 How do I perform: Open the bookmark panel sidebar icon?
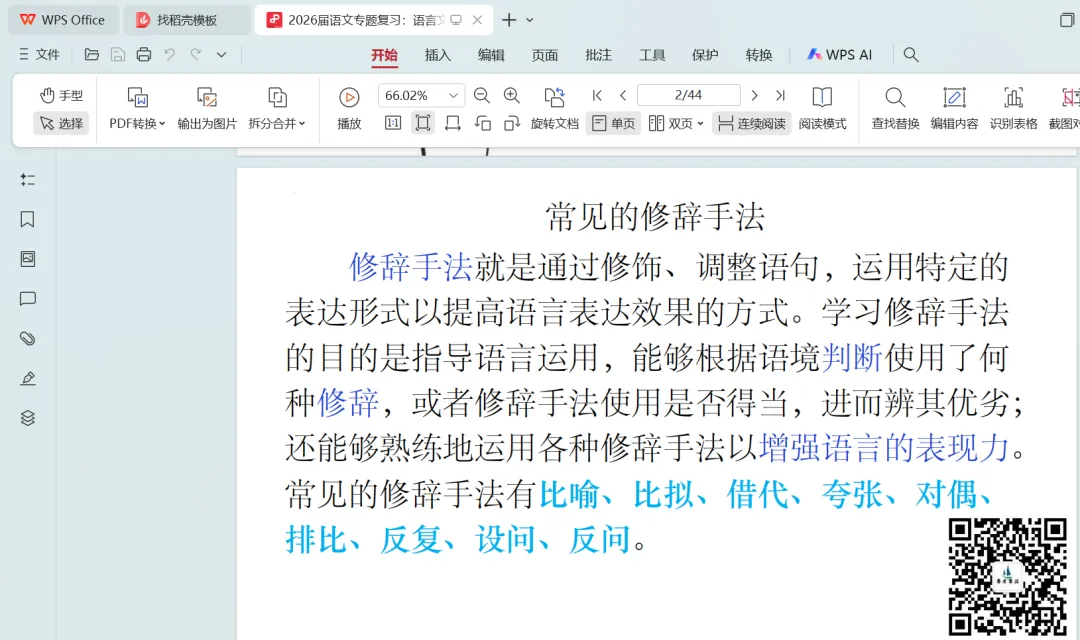[x=28, y=219]
